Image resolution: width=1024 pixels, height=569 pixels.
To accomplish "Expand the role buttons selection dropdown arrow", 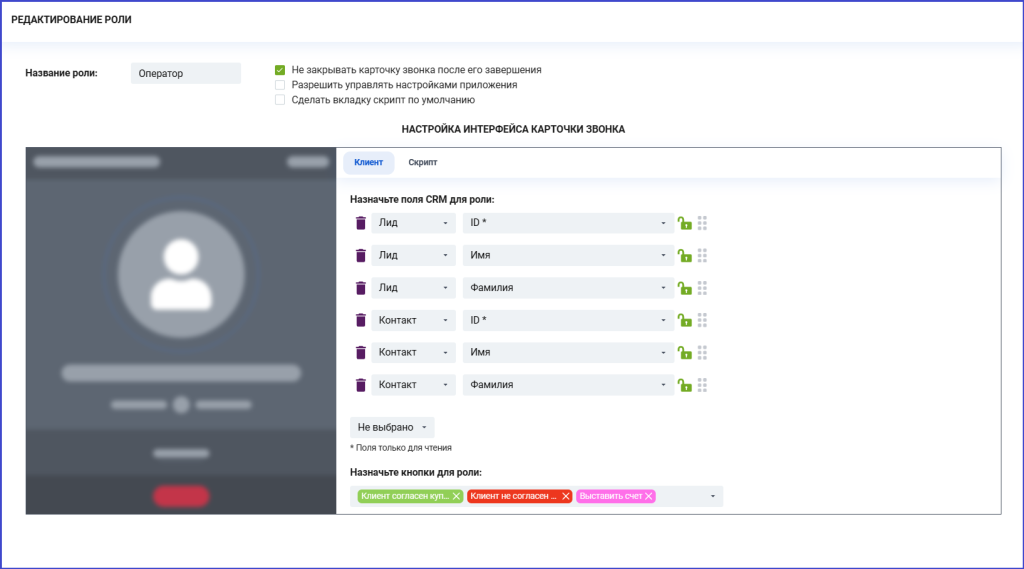I will pos(712,496).
